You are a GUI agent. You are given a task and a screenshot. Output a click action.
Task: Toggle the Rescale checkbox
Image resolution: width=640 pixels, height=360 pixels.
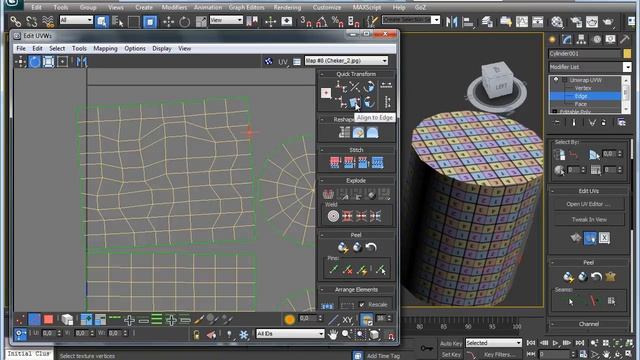362,304
